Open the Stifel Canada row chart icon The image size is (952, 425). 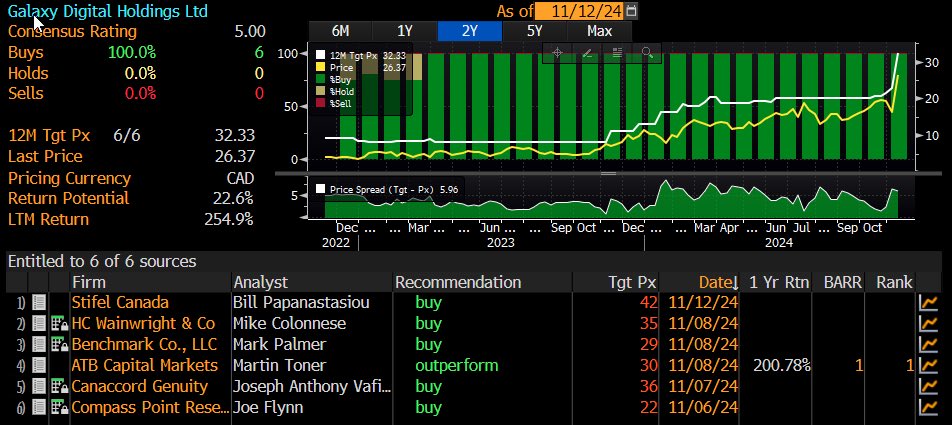(929, 302)
